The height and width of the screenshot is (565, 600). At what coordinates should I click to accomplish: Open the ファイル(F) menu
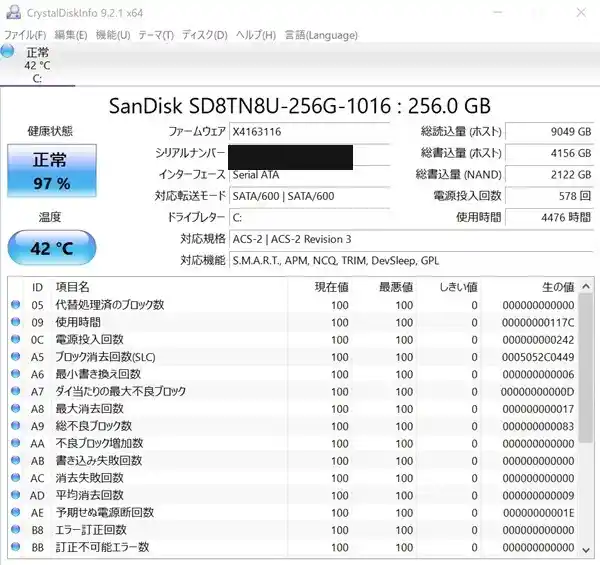click(x=25, y=35)
